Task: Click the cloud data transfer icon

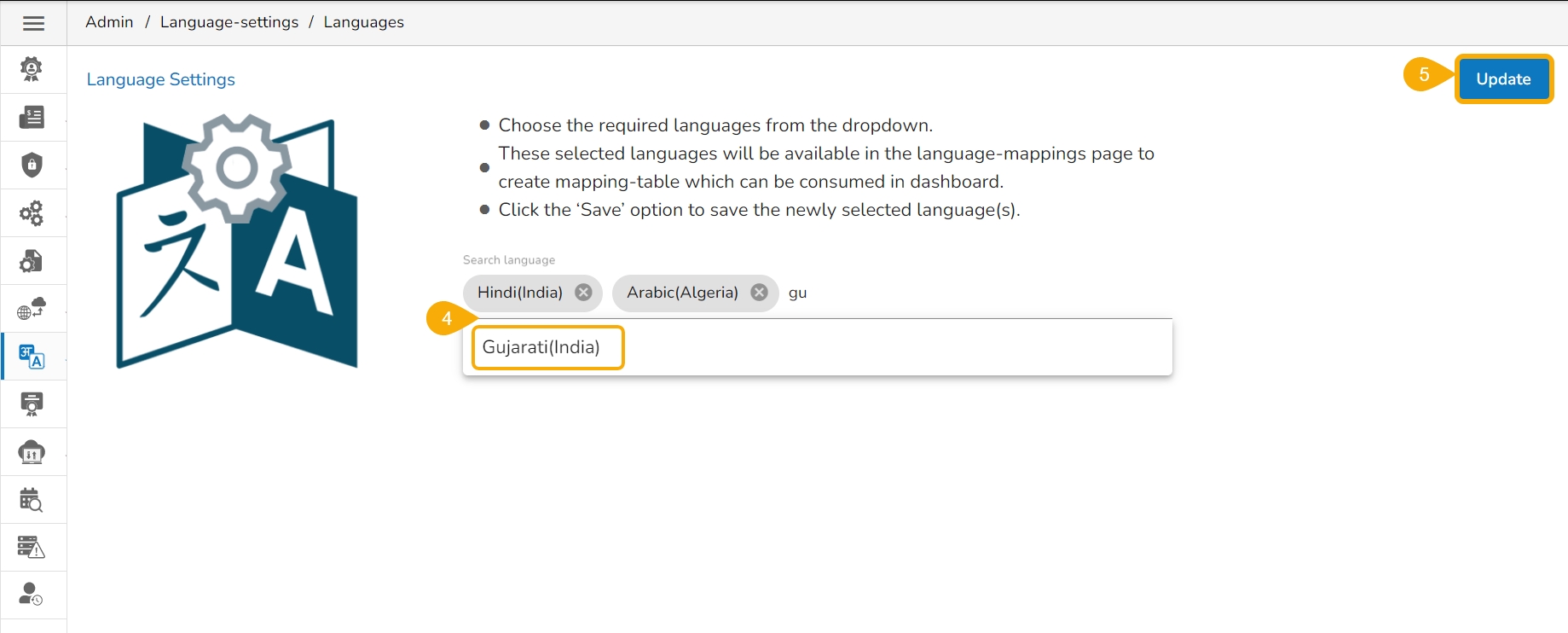Action: pos(32,451)
